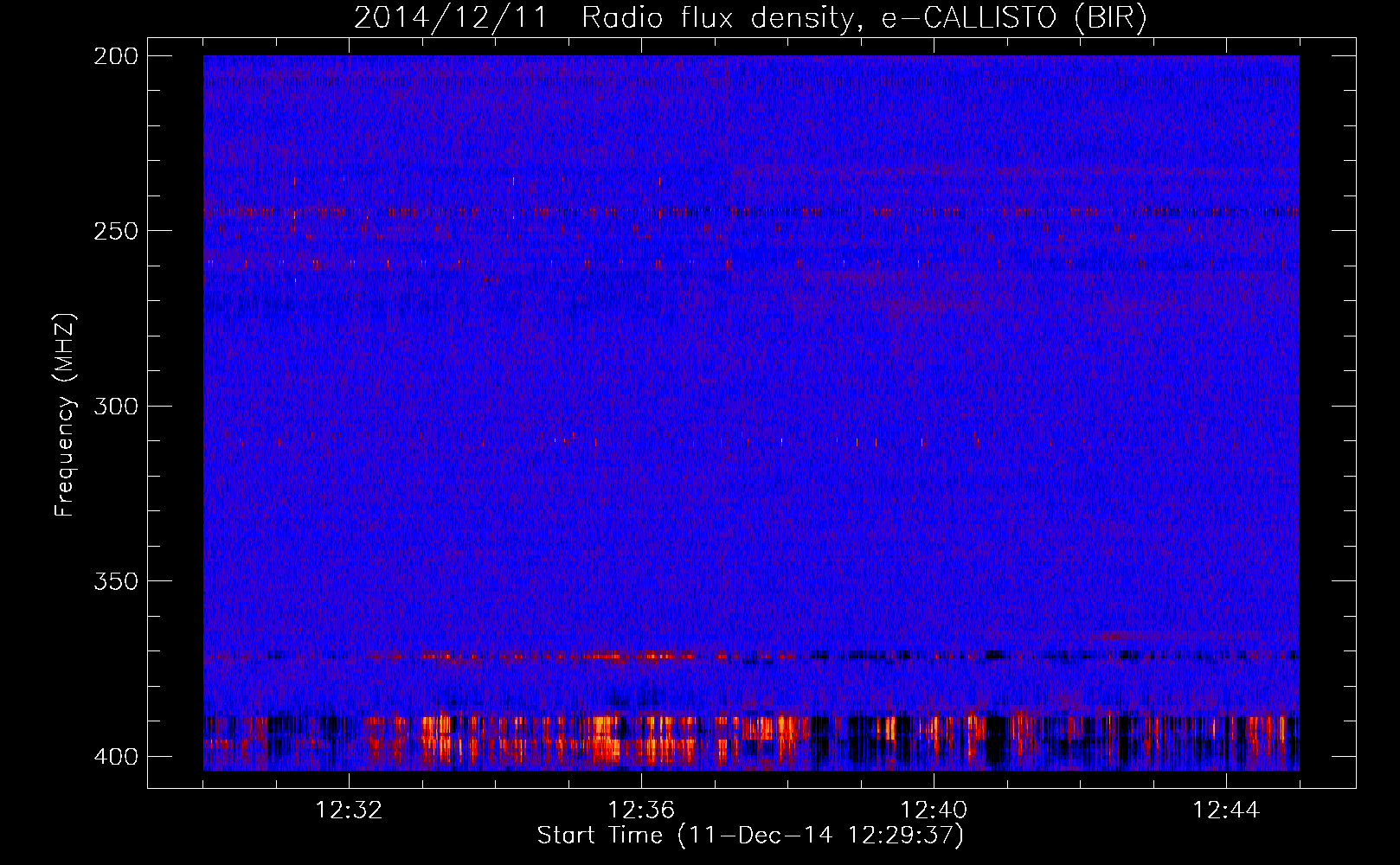Screen dimensions: 1400x865
Task: Click the 200 frequency tick label
Action: (x=115, y=56)
